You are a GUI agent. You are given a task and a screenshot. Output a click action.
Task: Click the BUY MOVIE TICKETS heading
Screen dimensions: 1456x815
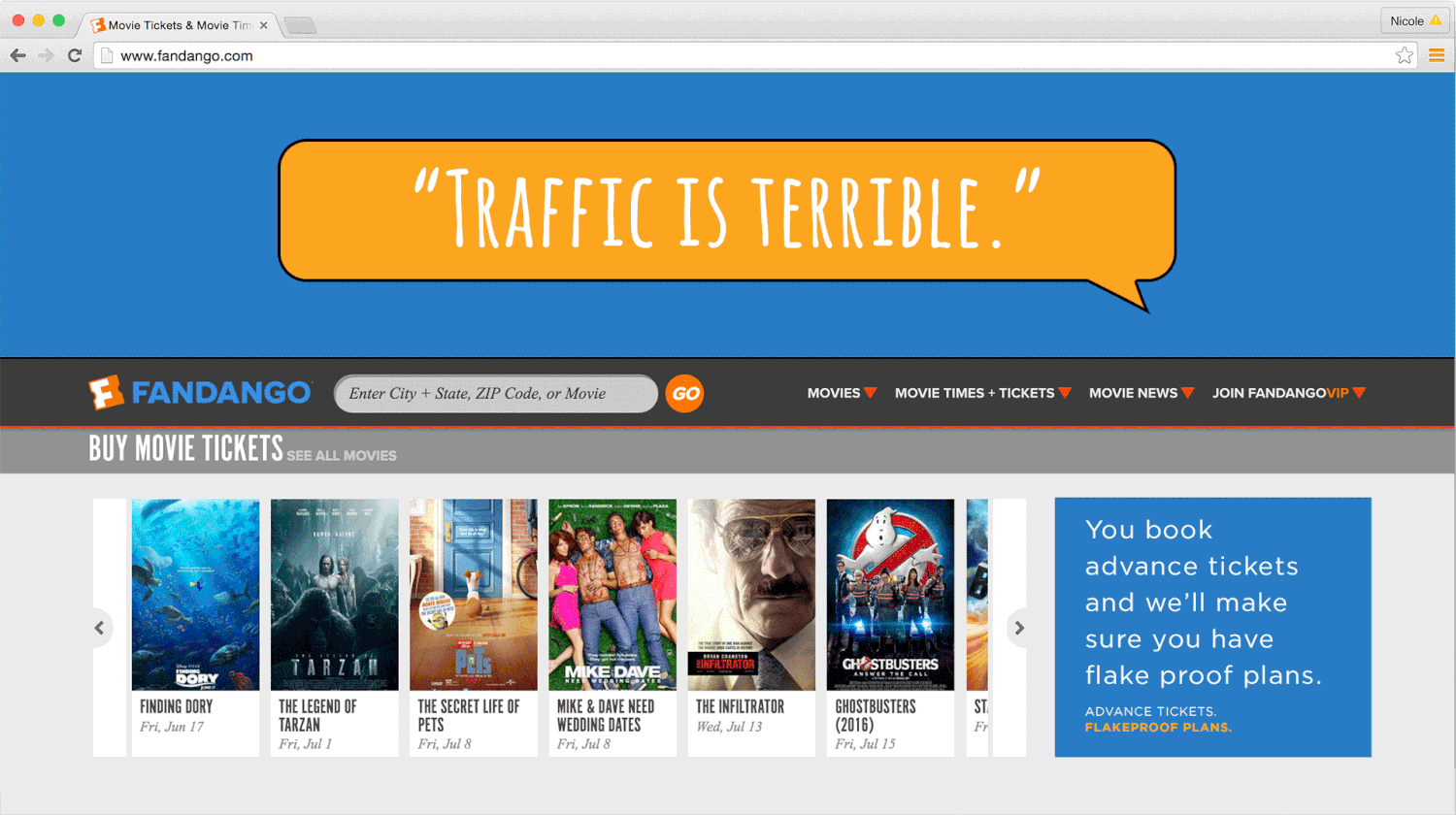pyautogui.click(x=185, y=448)
